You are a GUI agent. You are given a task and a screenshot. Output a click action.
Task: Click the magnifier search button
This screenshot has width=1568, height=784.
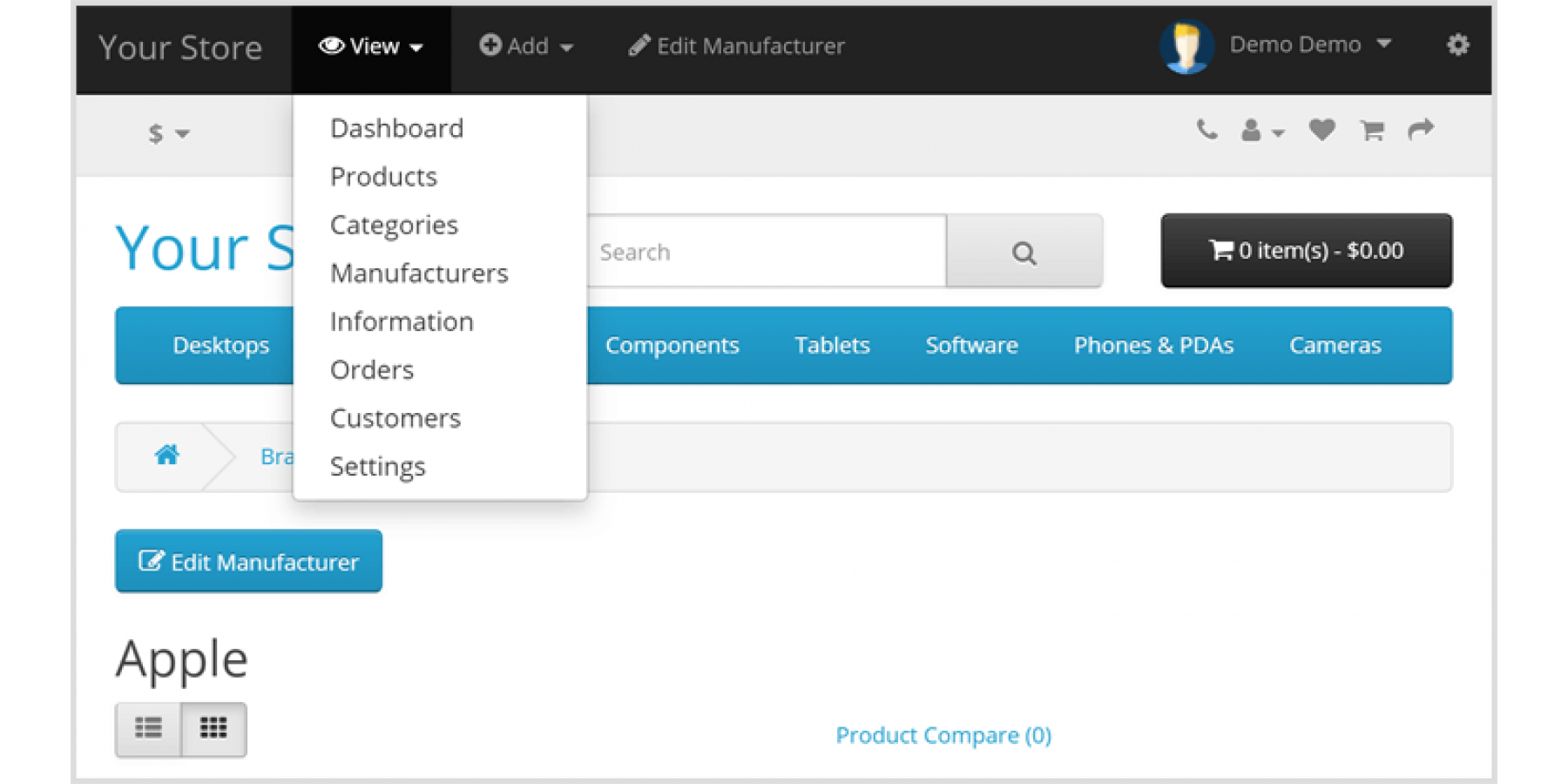click(x=1024, y=252)
